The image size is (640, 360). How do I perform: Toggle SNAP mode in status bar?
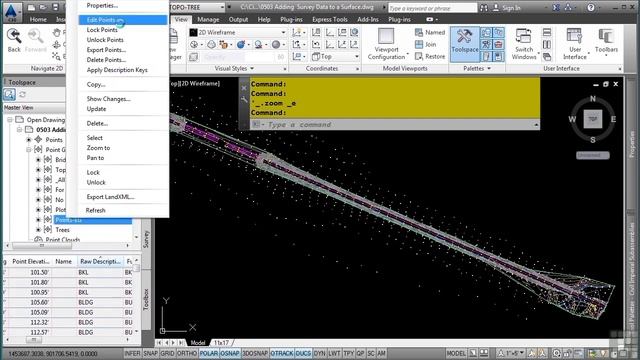151,353
